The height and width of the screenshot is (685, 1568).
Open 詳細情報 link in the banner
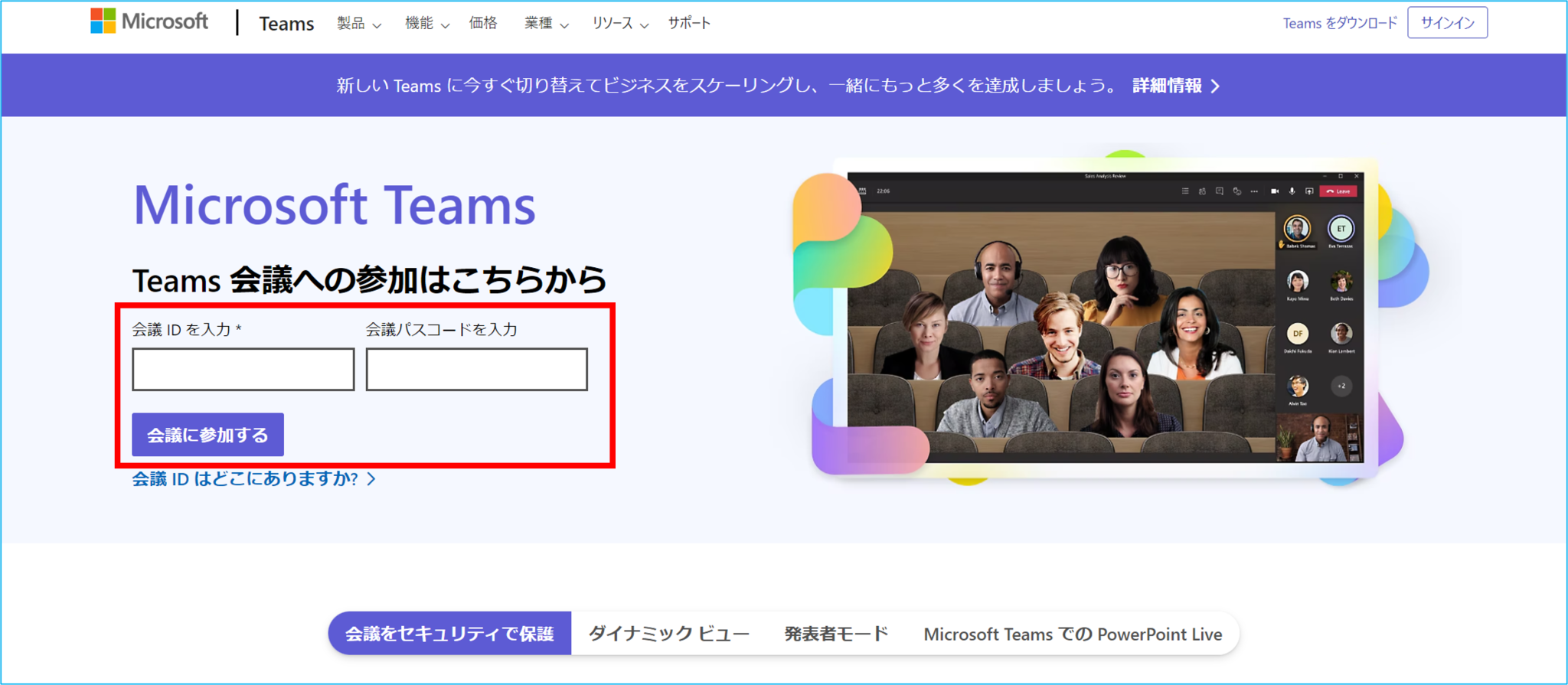(x=1176, y=86)
